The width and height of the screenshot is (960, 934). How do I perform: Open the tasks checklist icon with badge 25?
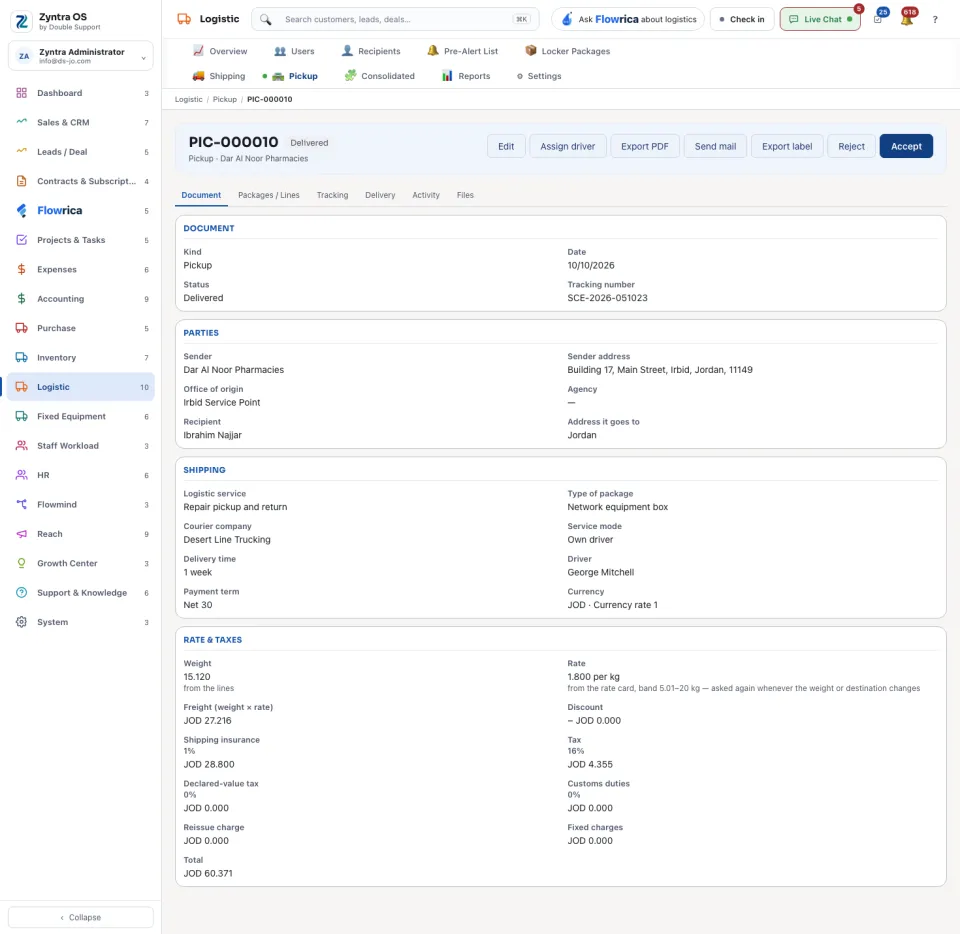[878, 20]
